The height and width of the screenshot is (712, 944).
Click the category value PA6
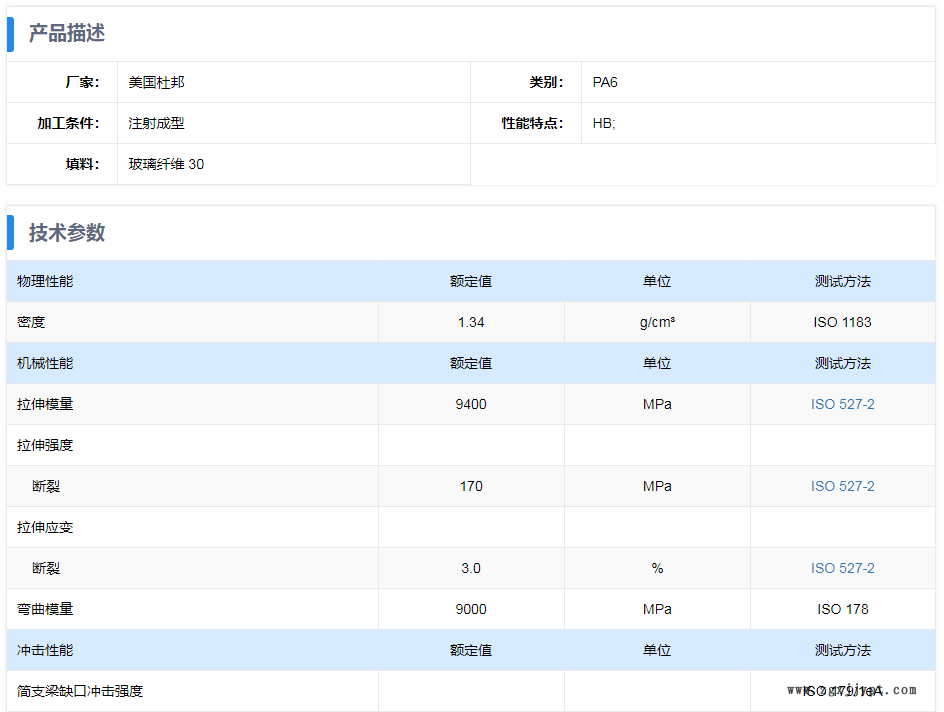[x=605, y=82]
